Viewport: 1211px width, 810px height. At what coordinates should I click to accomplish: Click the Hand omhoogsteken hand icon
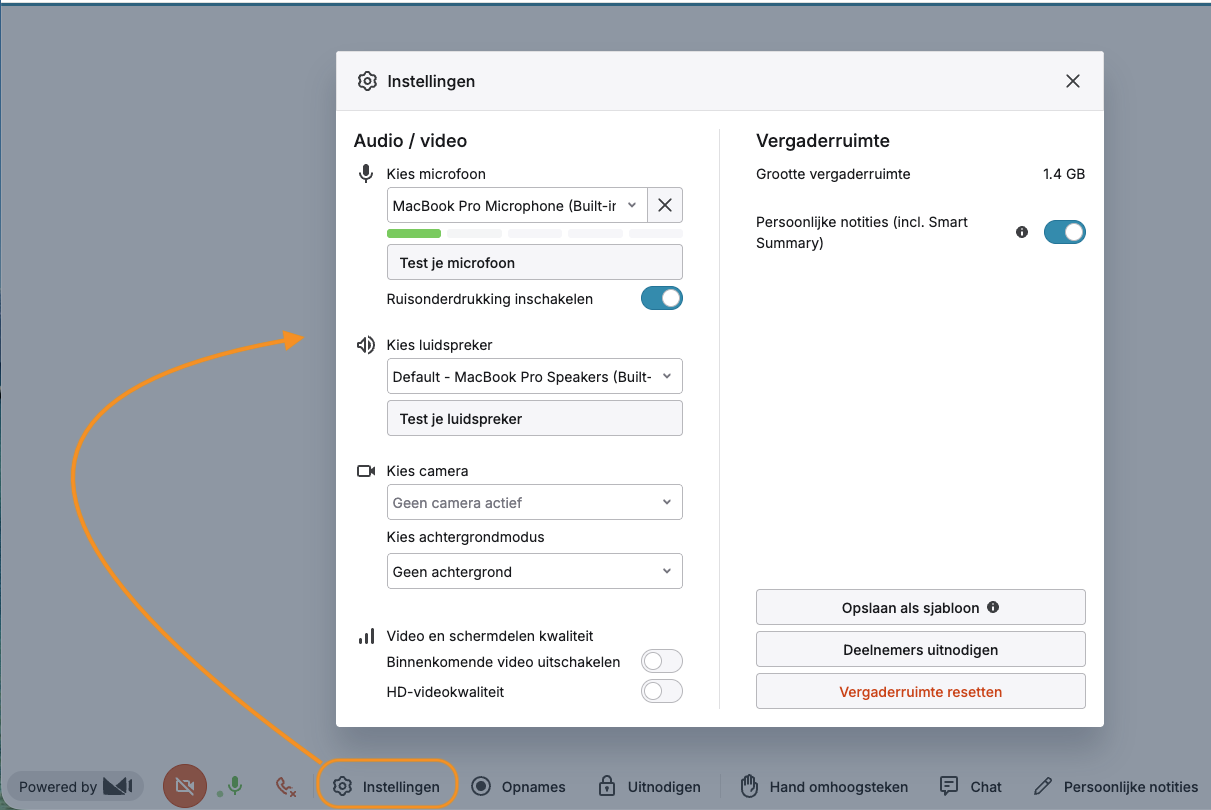750,786
